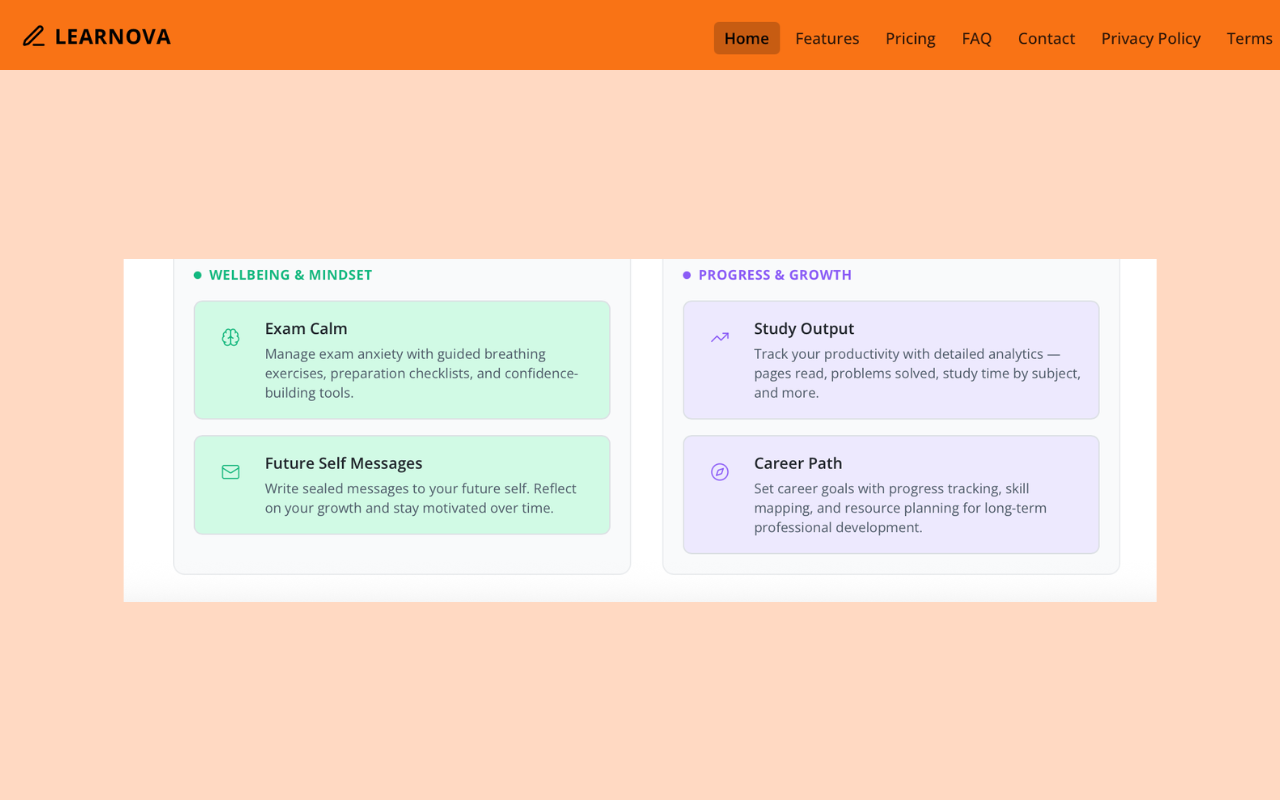1280x800 pixels.
Task: Click the trending arrow icon beside Study Output
Action: click(720, 337)
